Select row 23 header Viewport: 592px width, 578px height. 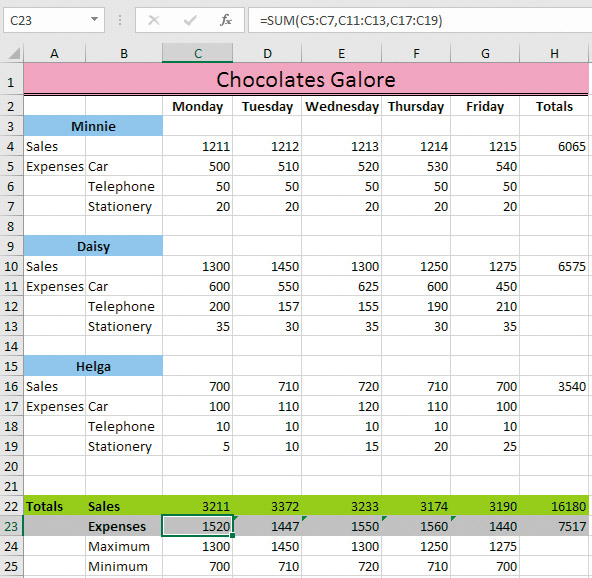[11, 526]
